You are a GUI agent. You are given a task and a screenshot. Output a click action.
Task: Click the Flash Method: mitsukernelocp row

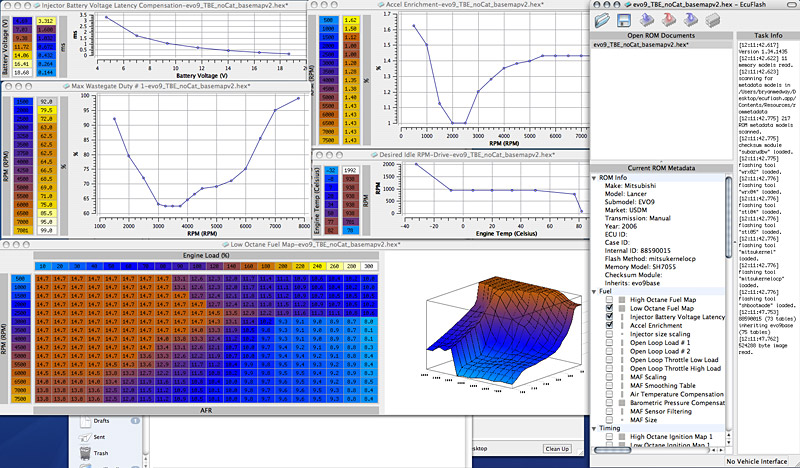click(x=650, y=259)
